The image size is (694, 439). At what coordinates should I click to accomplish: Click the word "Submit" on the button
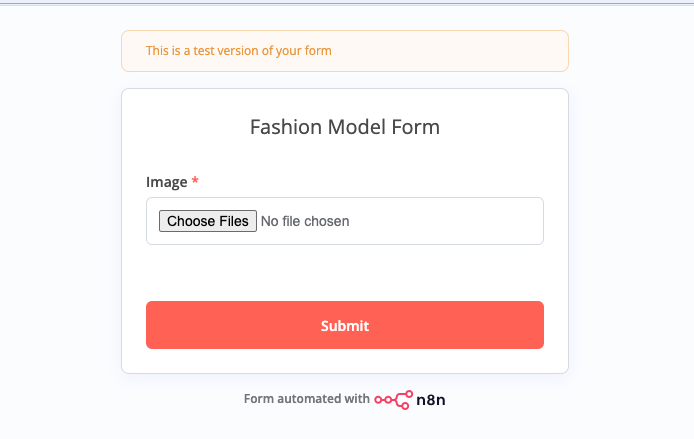[x=345, y=326]
